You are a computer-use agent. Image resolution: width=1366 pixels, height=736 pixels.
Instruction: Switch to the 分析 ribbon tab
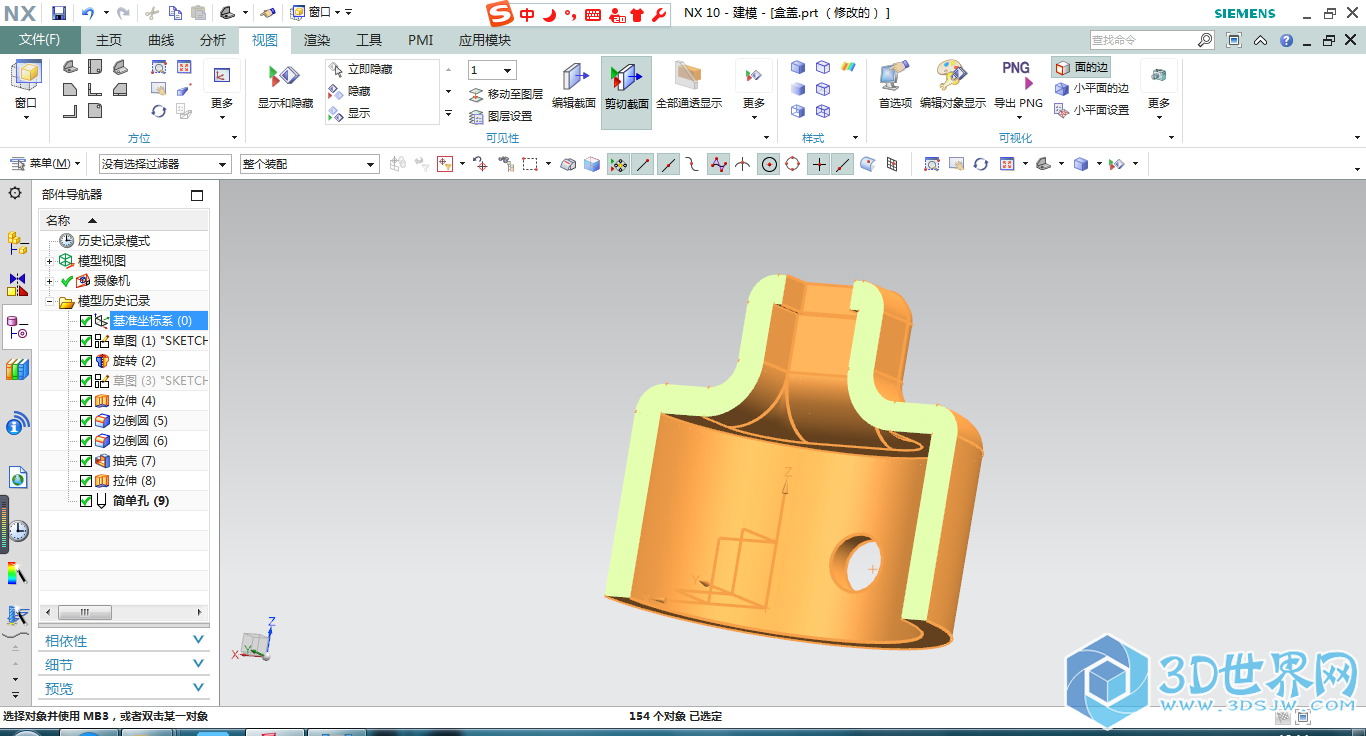pyautogui.click(x=213, y=40)
